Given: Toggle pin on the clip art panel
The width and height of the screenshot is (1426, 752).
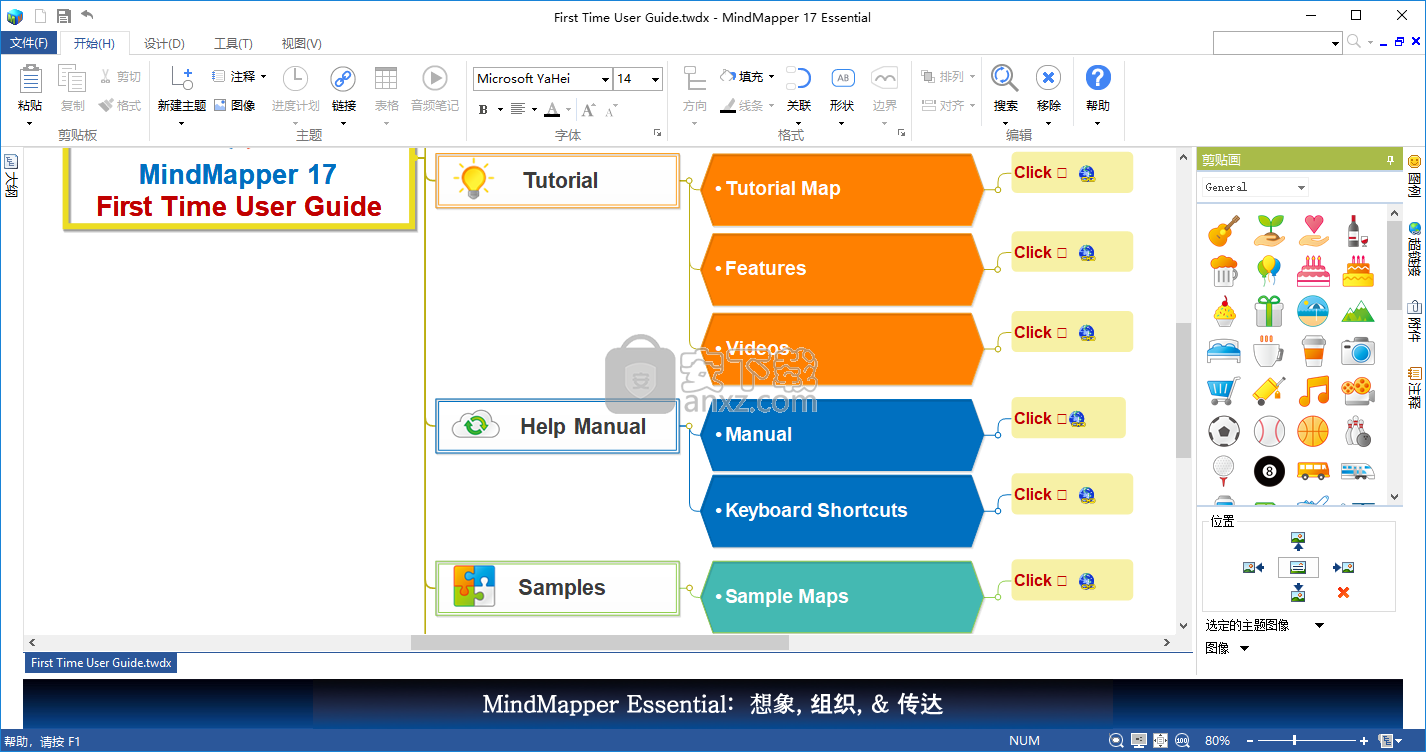Looking at the screenshot, I should pyautogui.click(x=1389, y=160).
